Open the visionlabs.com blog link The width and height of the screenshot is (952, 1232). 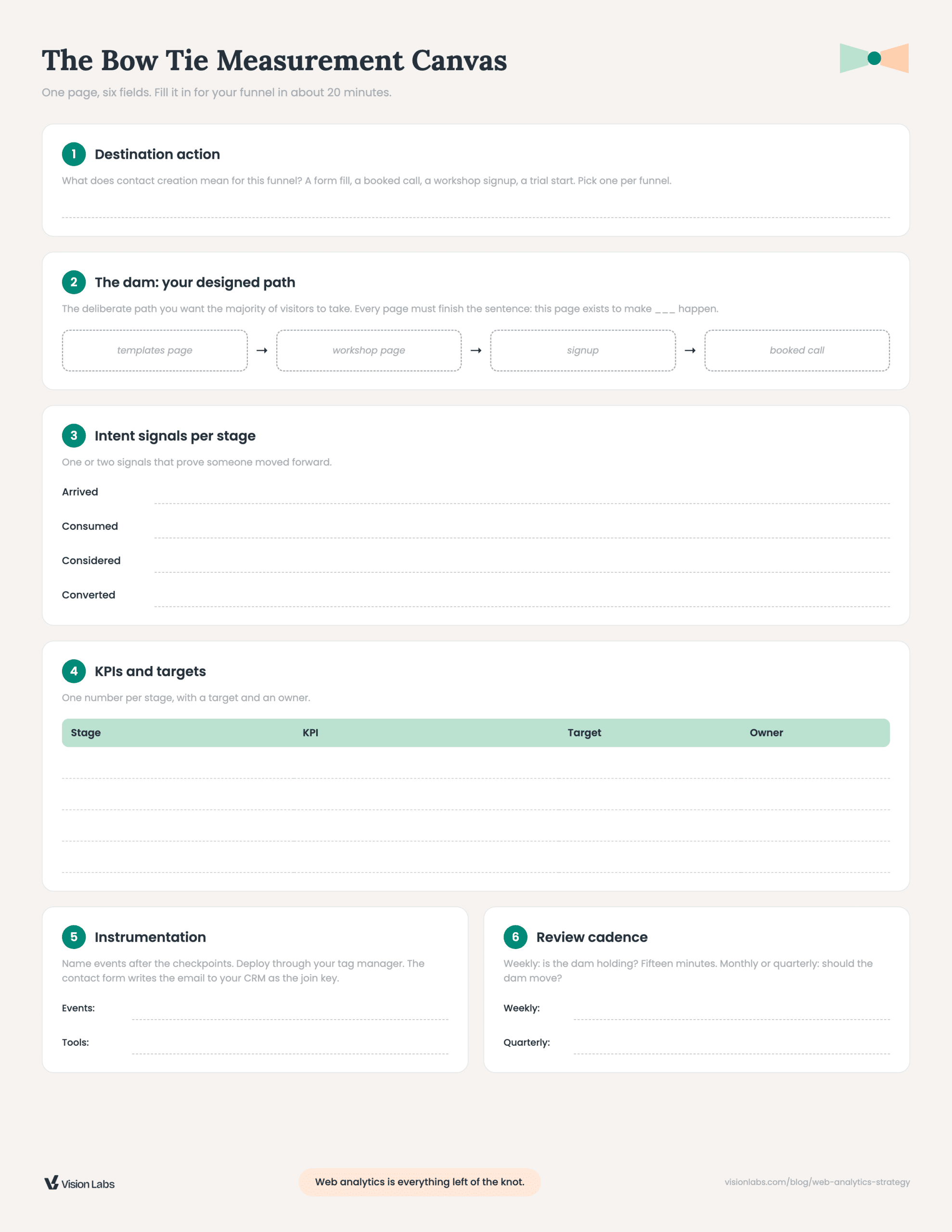(x=817, y=1182)
